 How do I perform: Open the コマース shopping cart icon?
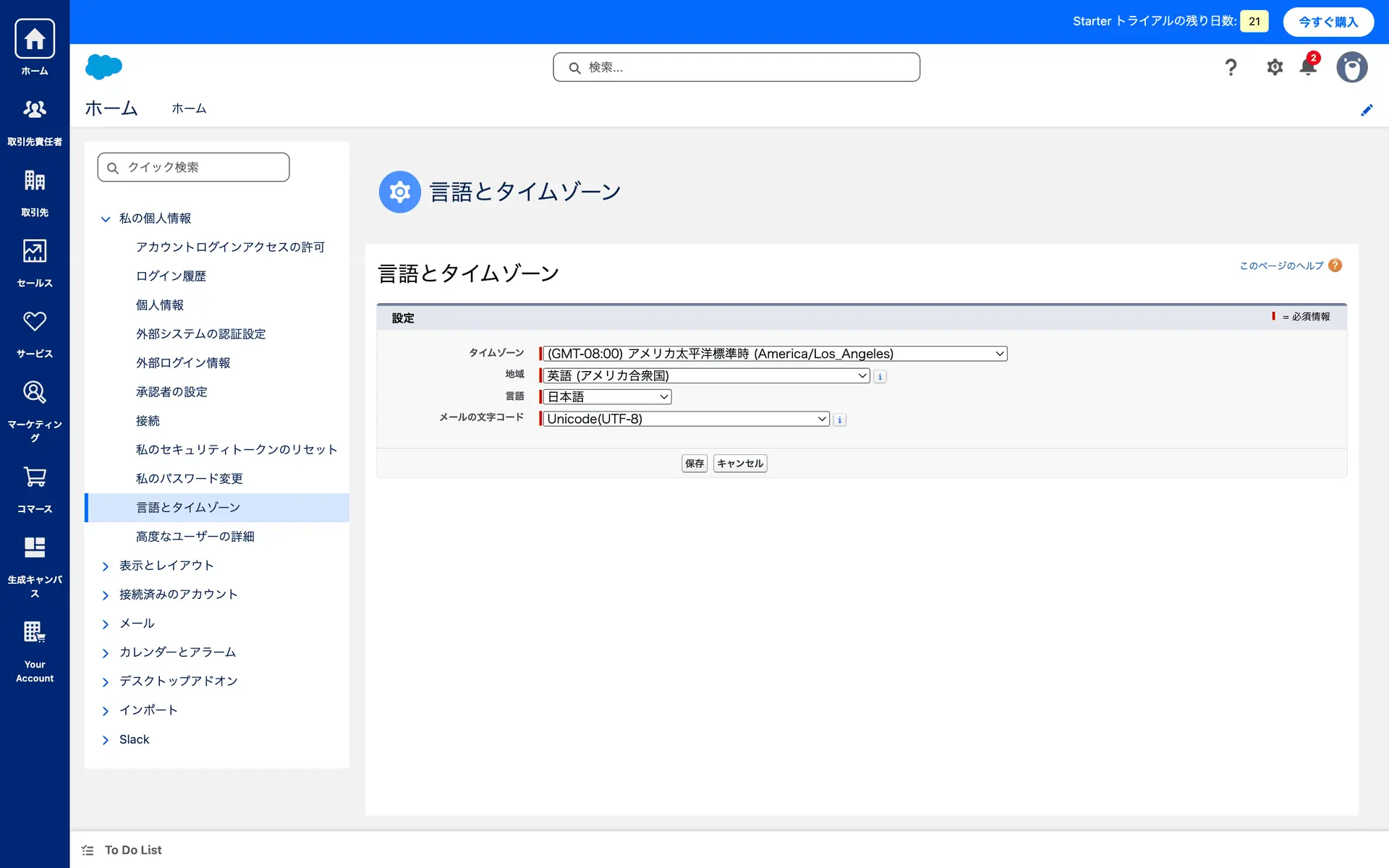click(x=34, y=477)
